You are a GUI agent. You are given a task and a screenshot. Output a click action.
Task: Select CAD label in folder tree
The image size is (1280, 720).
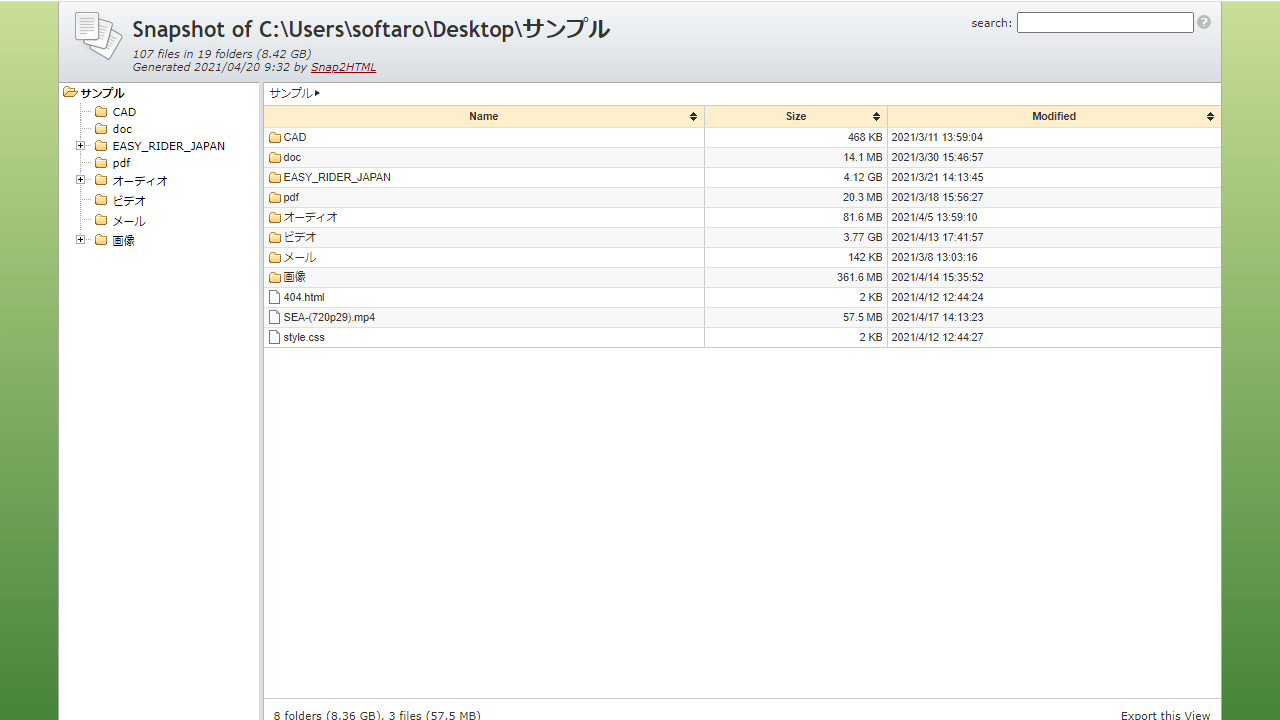(124, 112)
